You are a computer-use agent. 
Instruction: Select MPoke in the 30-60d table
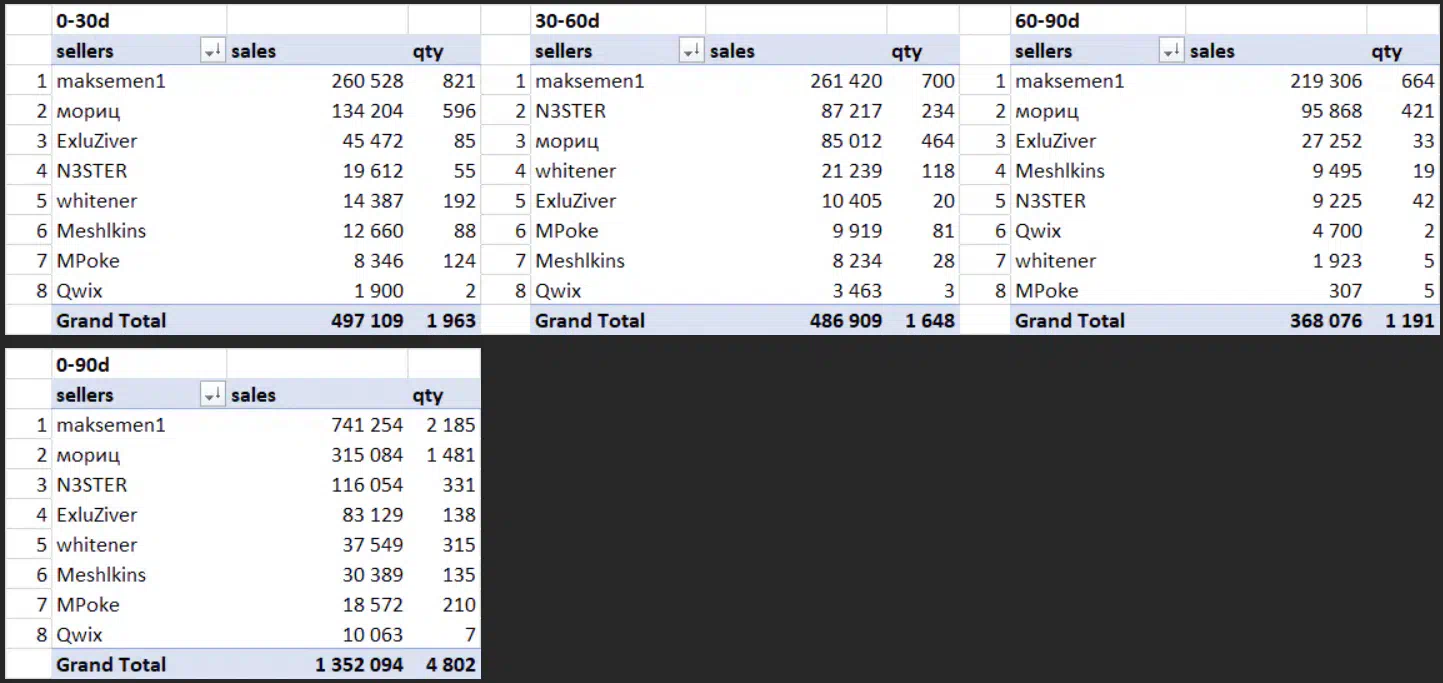pyautogui.click(x=567, y=231)
